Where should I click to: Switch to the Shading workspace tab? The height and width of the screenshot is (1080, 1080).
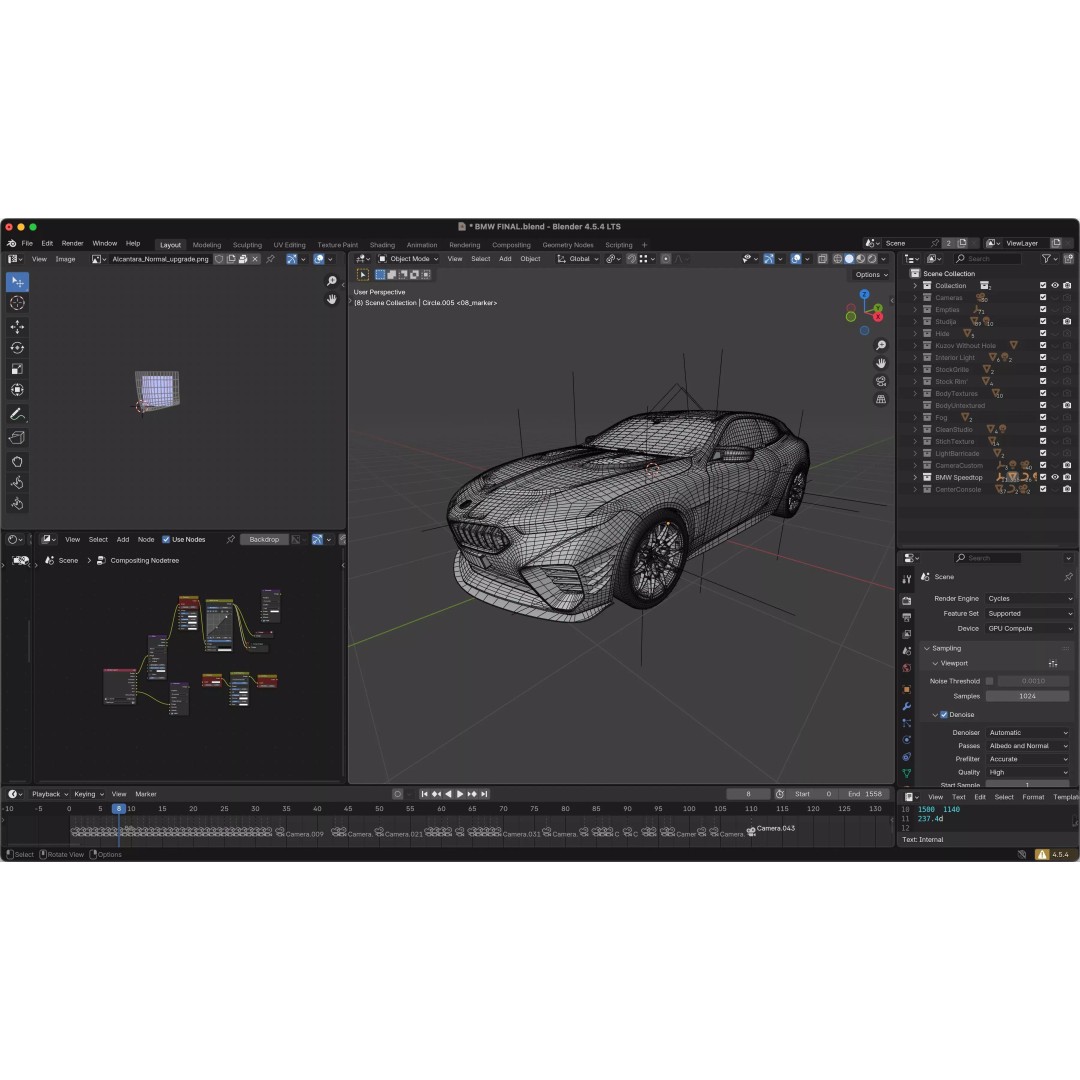pos(382,245)
